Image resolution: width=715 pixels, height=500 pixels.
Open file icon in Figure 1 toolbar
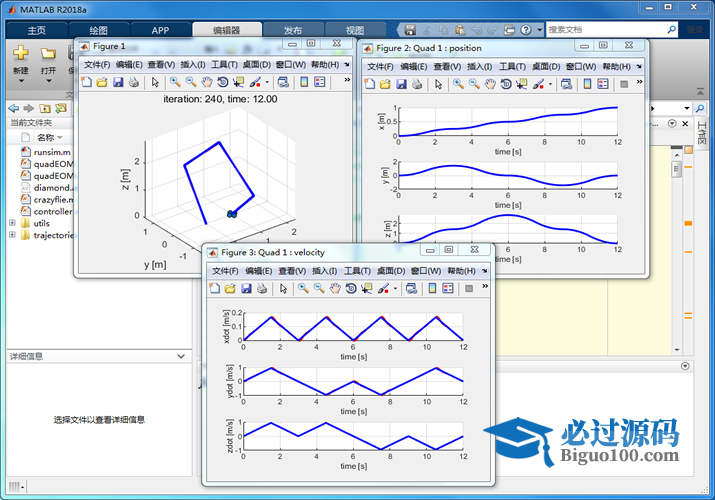tap(101, 83)
